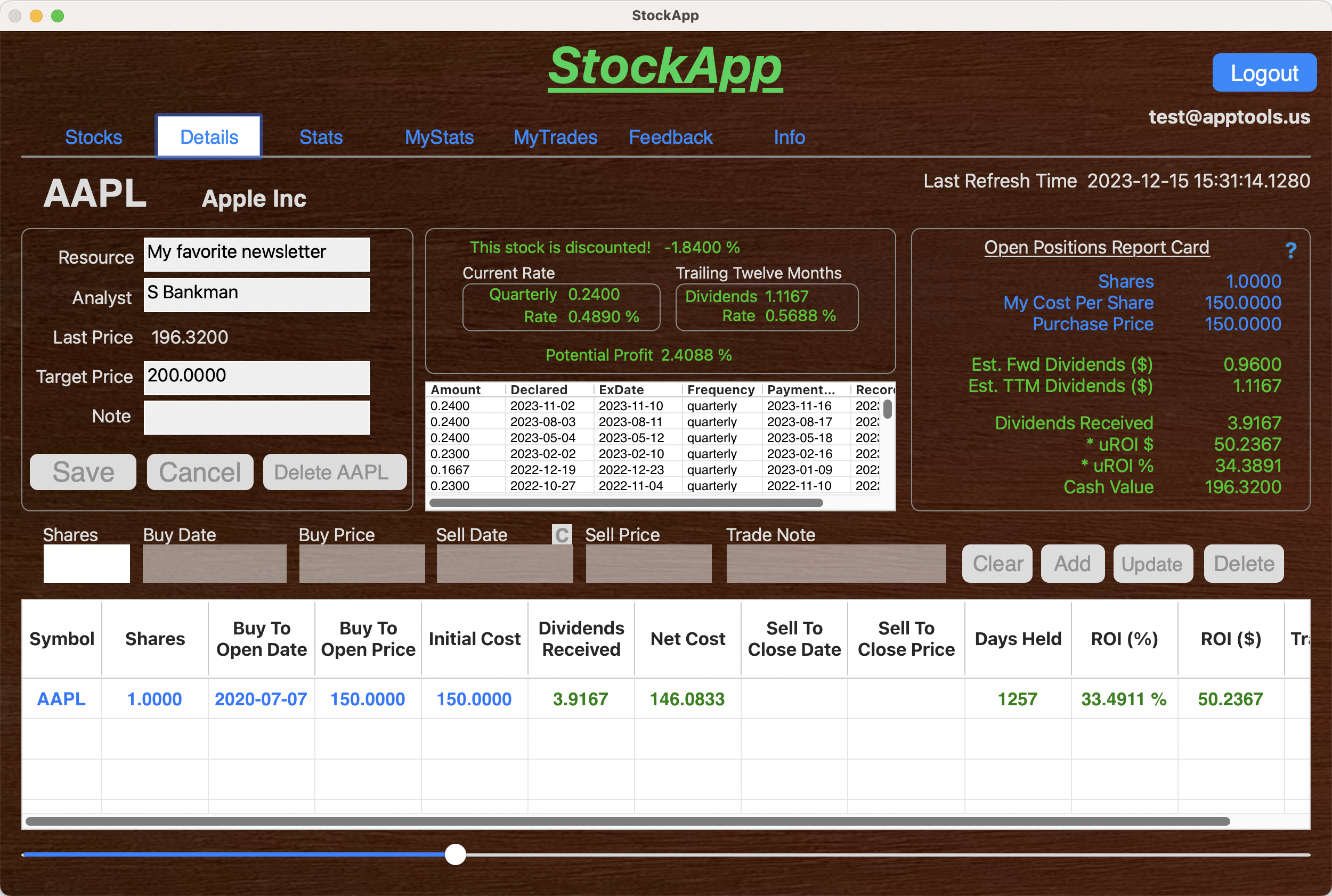Click the Resource input field
1332x896 pixels.
(257, 254)
